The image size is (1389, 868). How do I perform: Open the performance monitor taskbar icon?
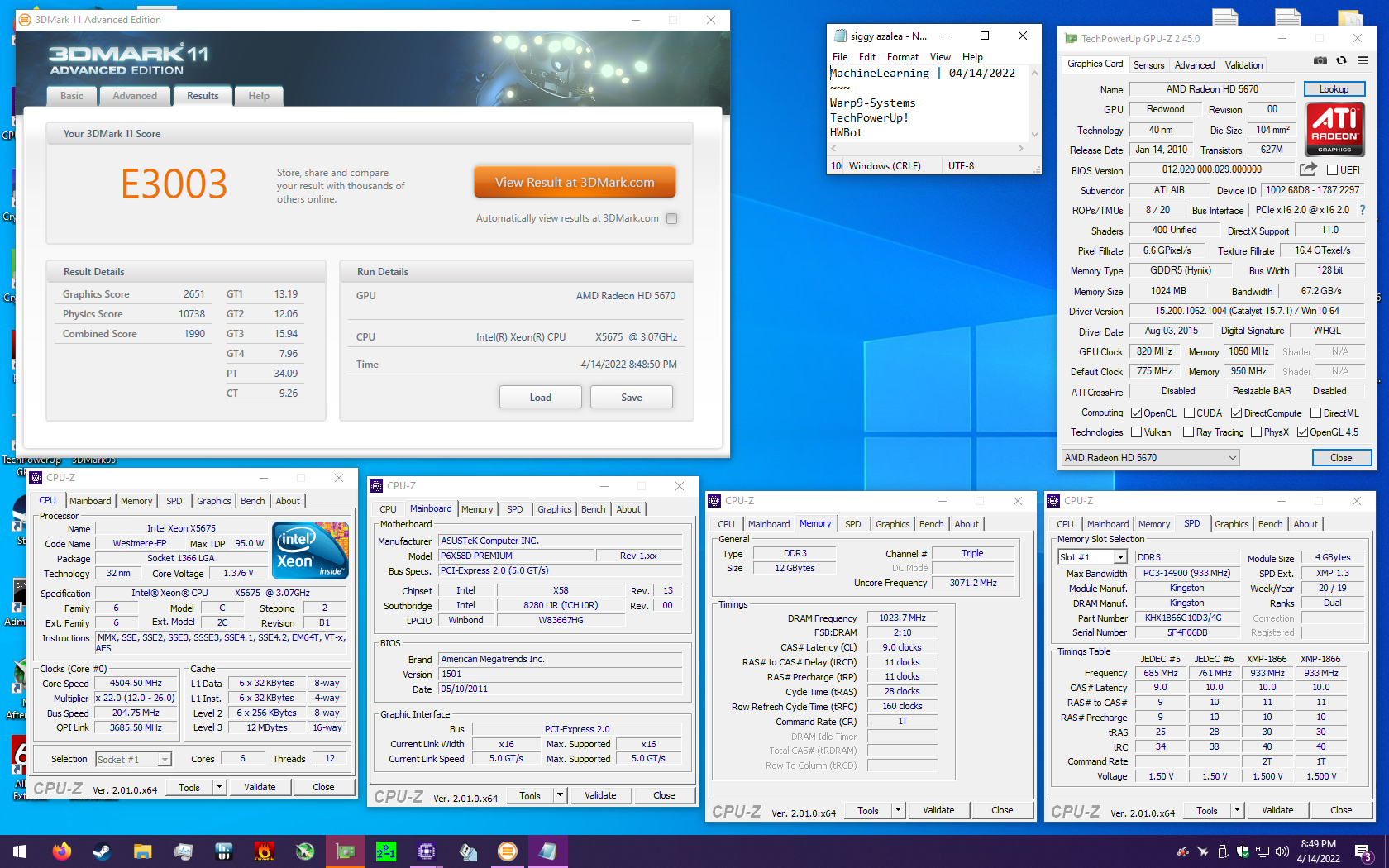(x=183, y=851)
